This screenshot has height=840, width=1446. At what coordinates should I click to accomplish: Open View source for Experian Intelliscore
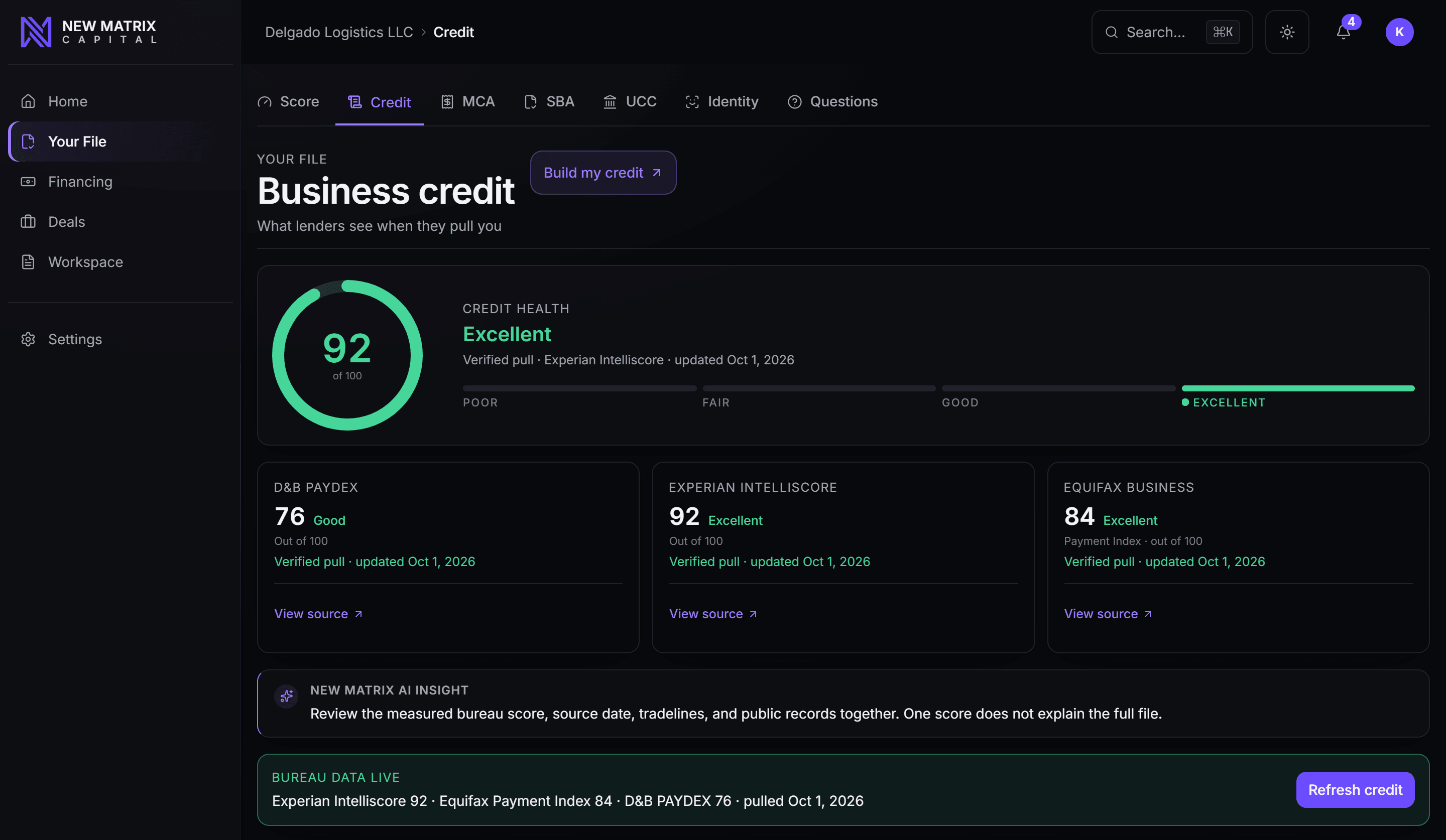coord(713,614)
